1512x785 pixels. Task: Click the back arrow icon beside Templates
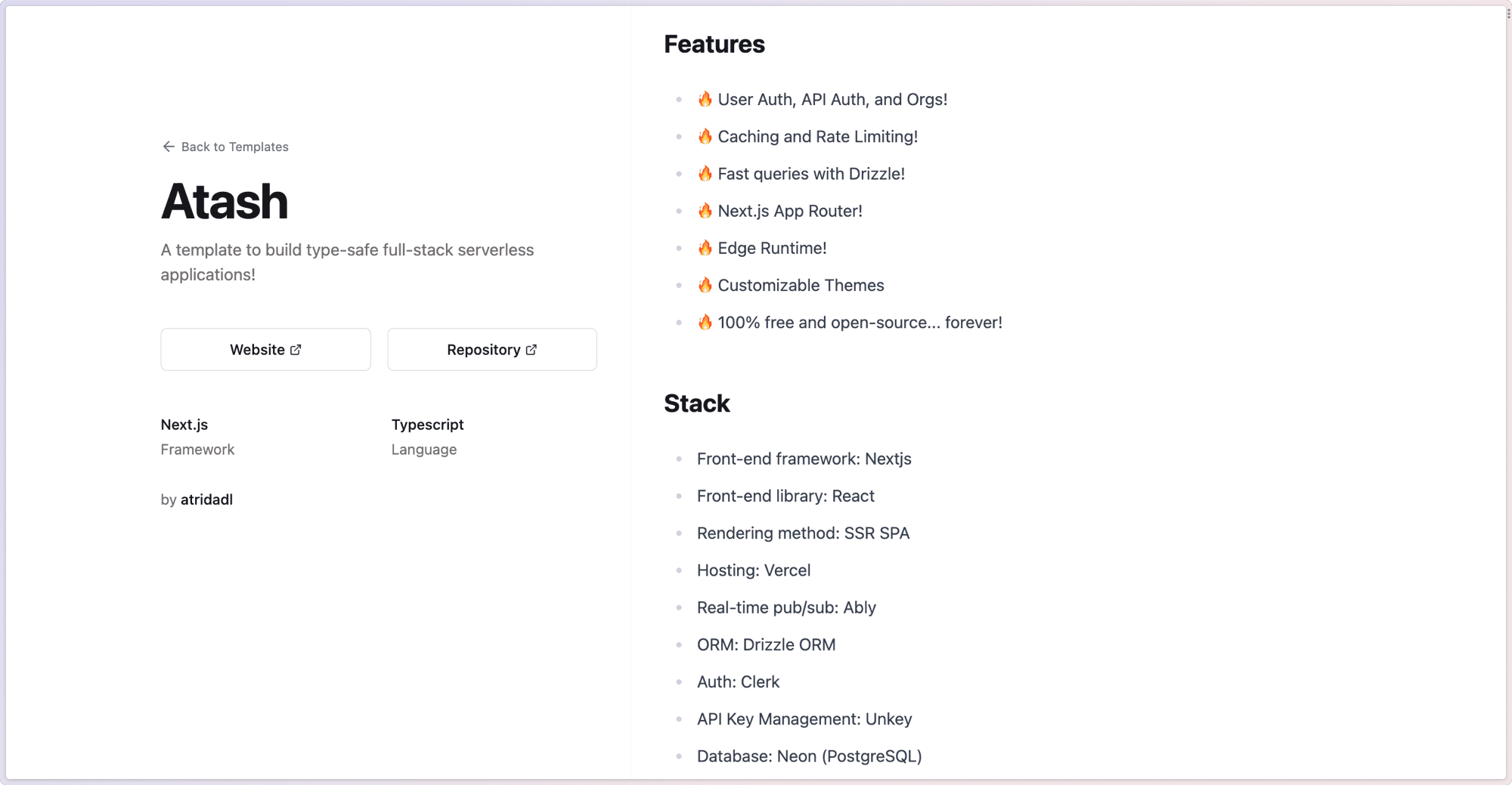pos(169,147)
